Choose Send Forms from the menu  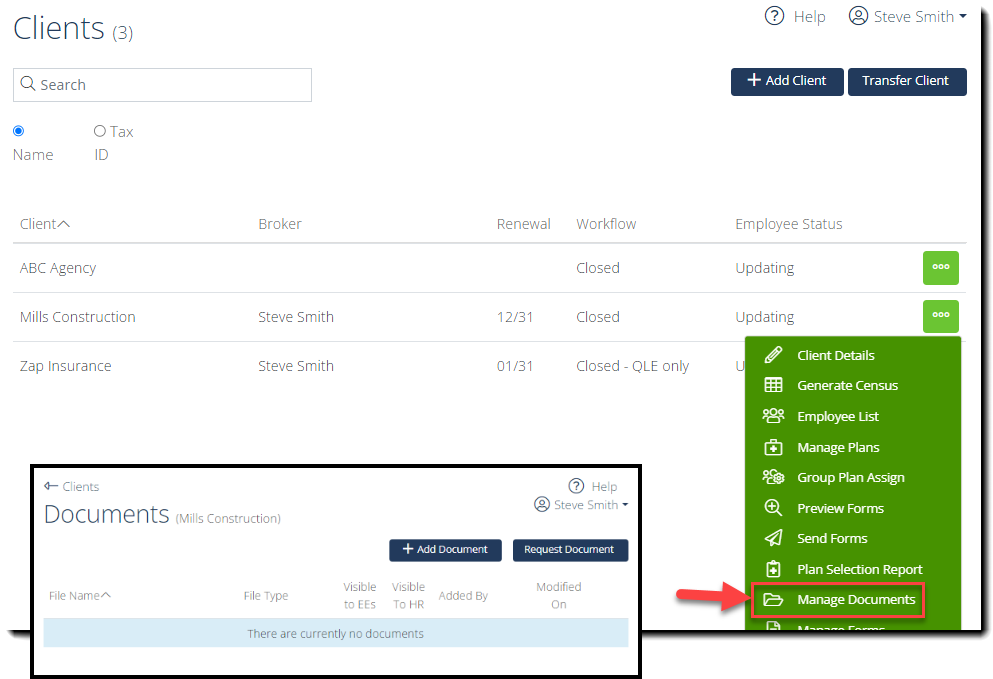click(x=832, y=538)
